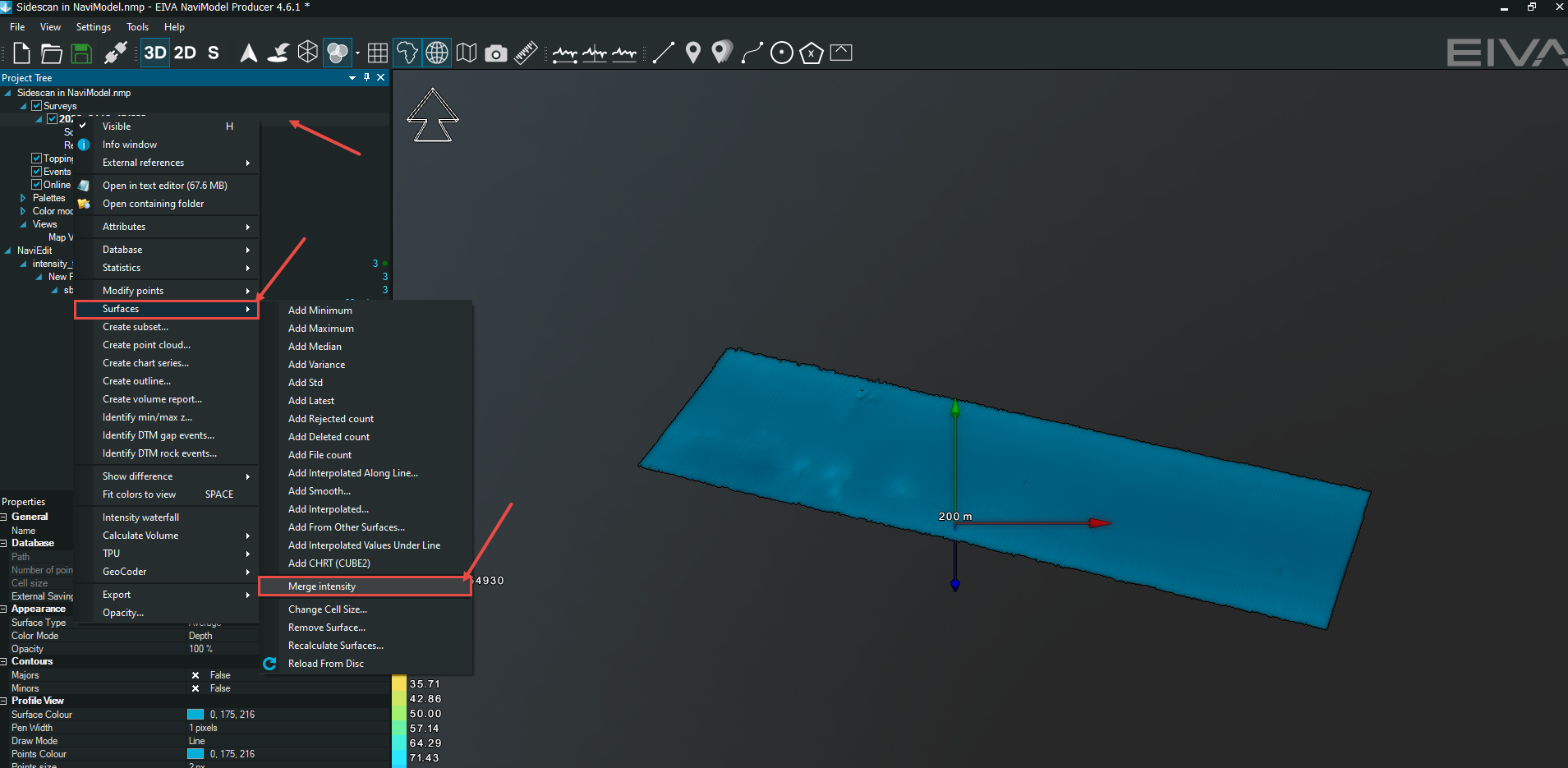Screen dimensions: 1568x768
Task: Switch to 2D view mode
Action: tap(185, 53)
